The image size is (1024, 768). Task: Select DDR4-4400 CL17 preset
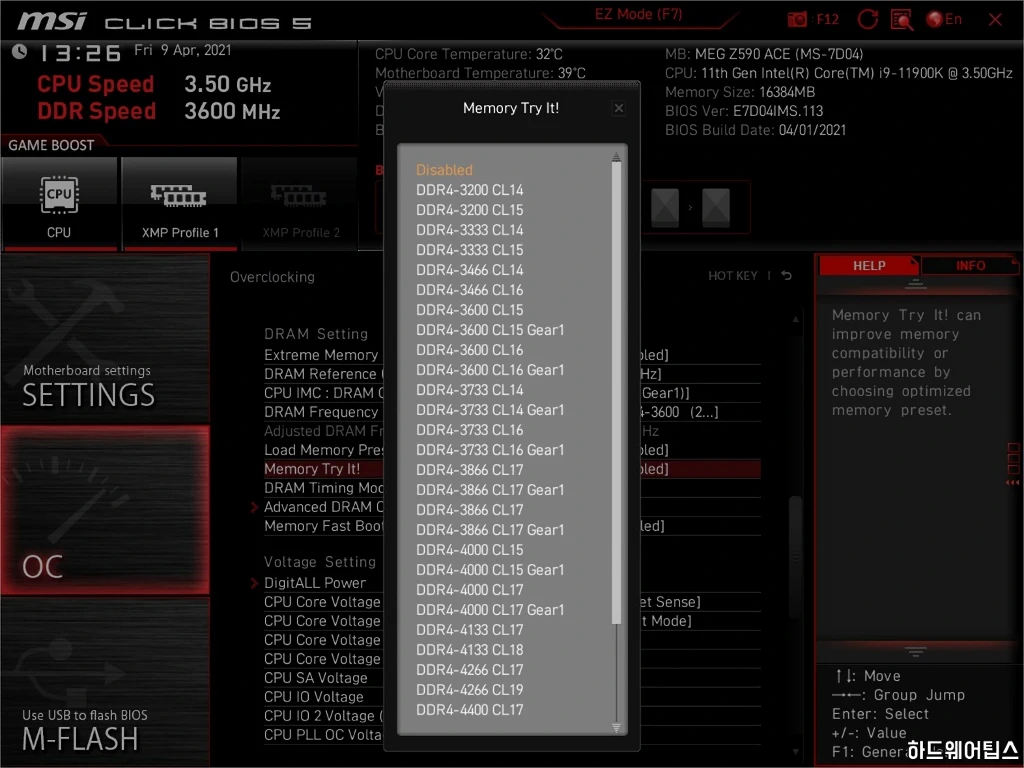(x=470, y=710)
